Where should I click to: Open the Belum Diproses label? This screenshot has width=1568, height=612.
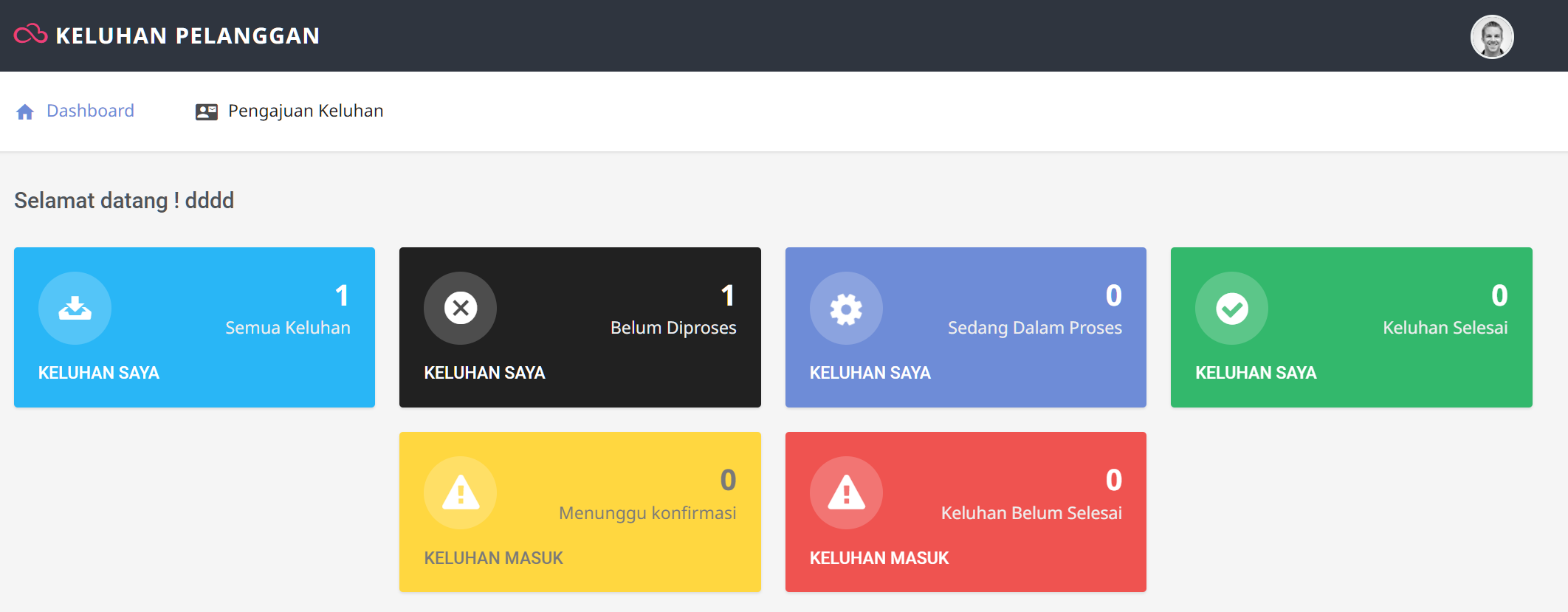tap(673, 328)
